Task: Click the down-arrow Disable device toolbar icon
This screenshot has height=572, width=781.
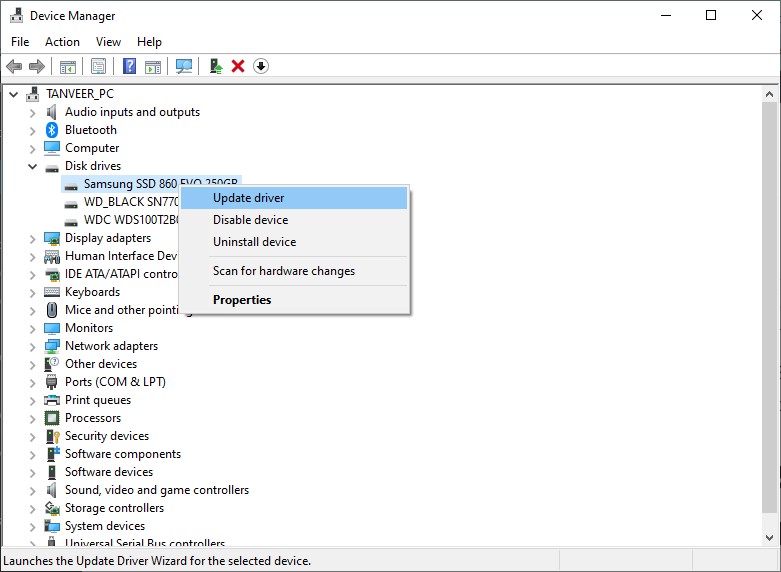Action: coord(261,66)
